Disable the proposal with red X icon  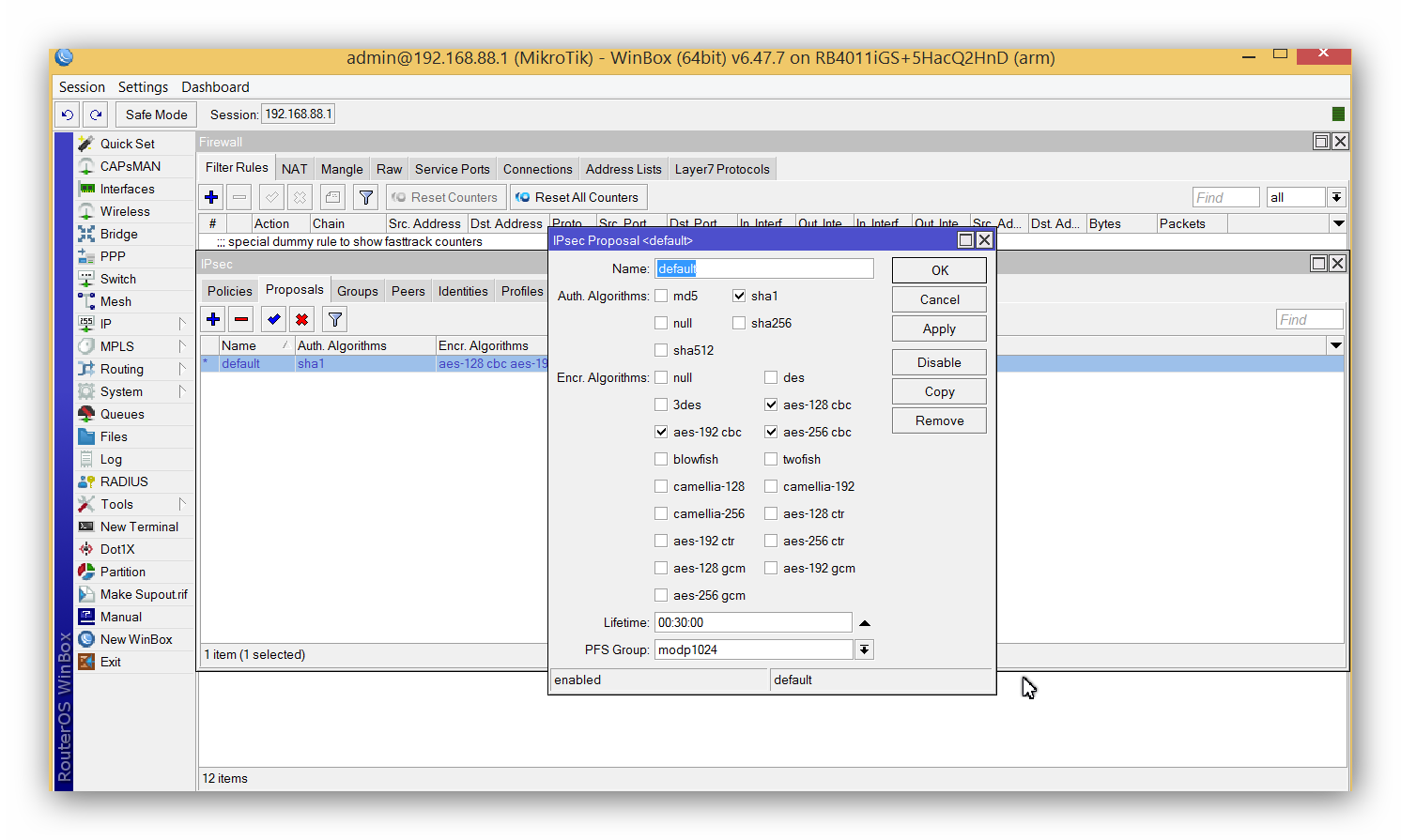301,319
